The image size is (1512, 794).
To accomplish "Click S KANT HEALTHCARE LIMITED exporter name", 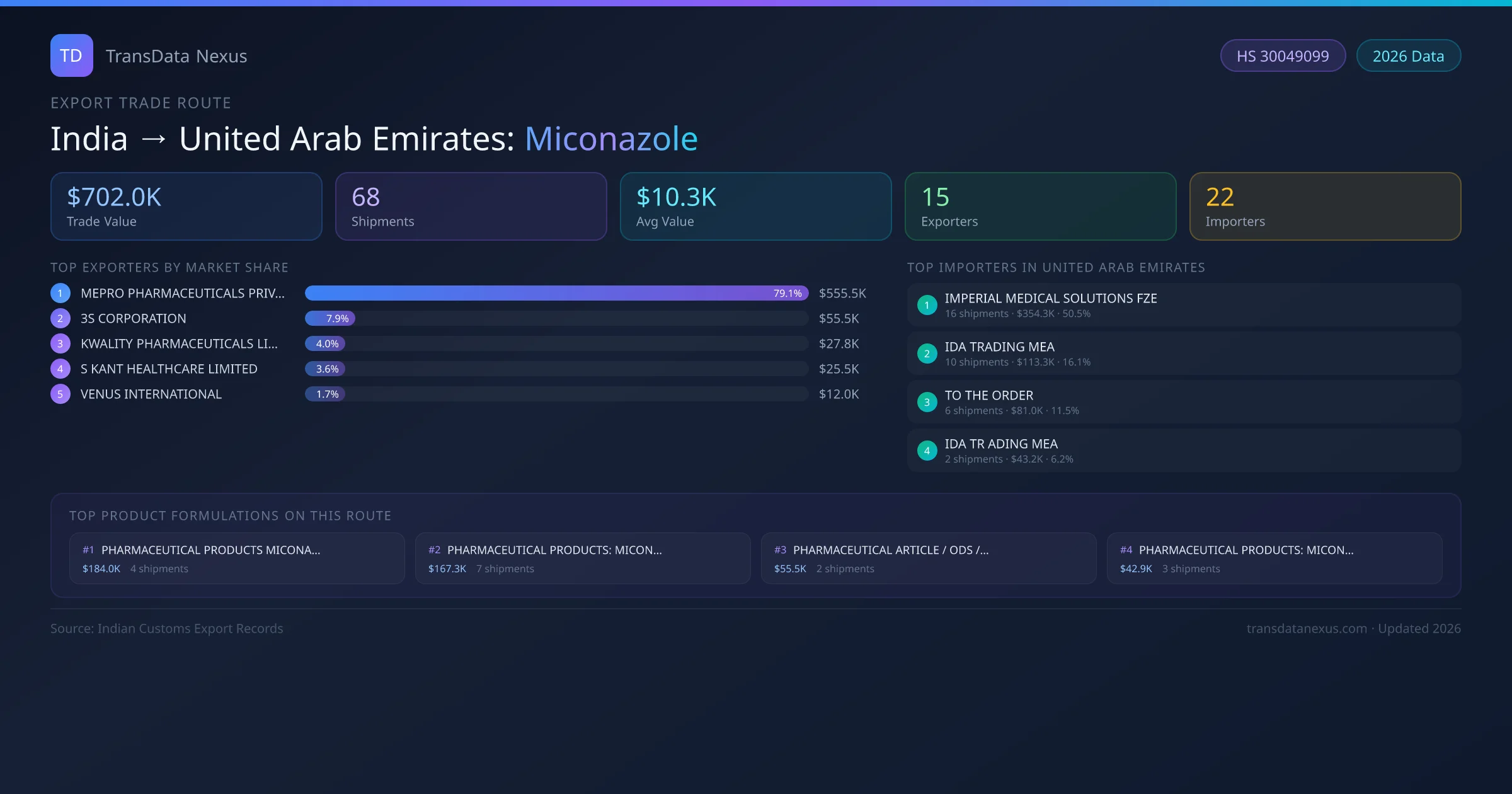I will click(x=169, y=369).
